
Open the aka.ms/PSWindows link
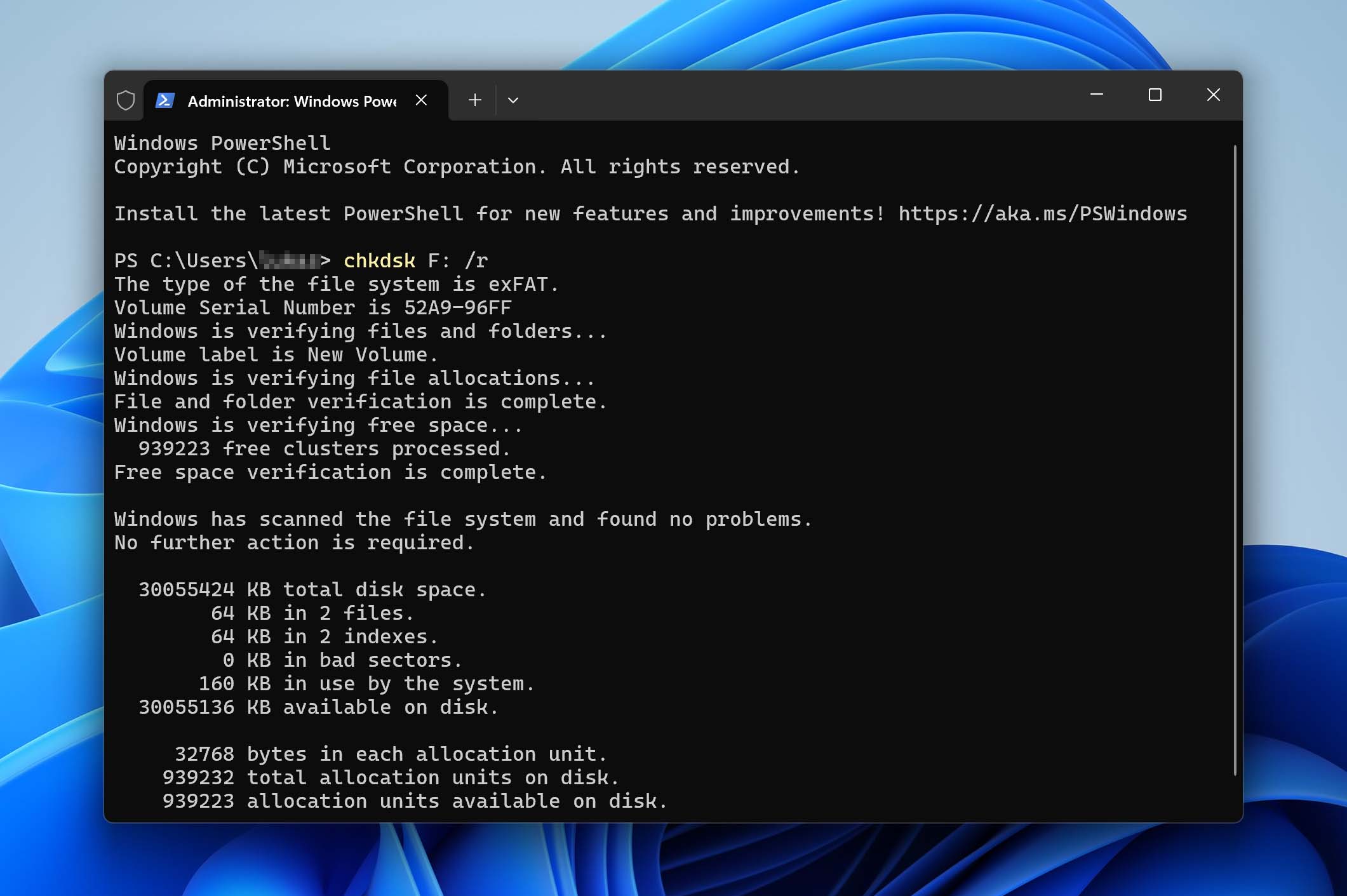pos(1041,213)
